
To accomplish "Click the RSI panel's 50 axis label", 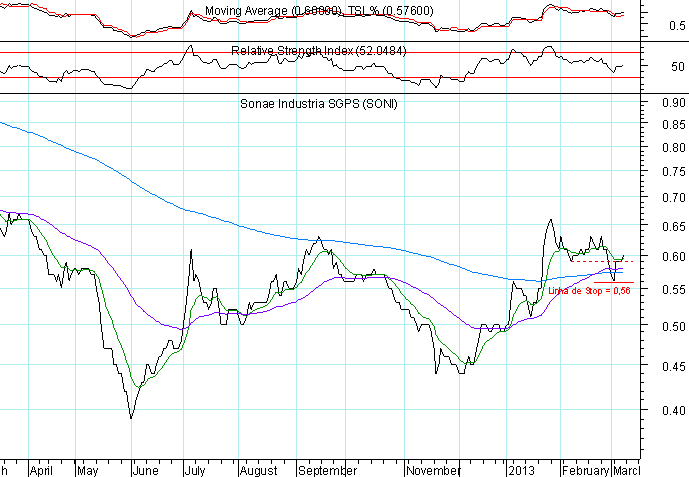I will tap(678, 67).
